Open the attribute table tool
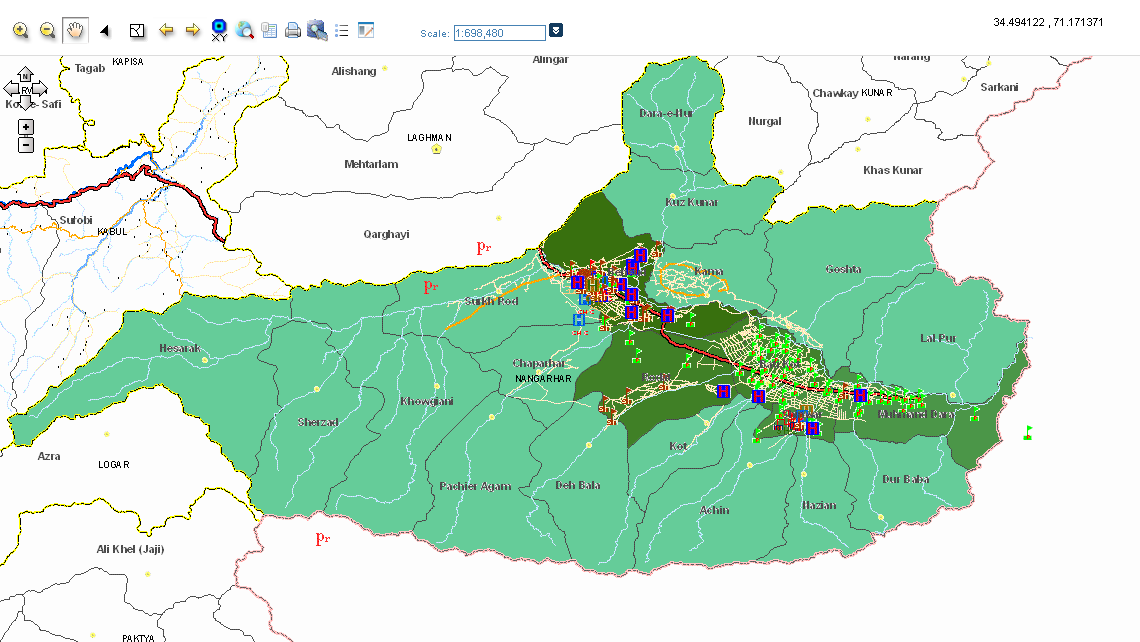This screenshot has width=1140, height=642. (x=269, y=31)
